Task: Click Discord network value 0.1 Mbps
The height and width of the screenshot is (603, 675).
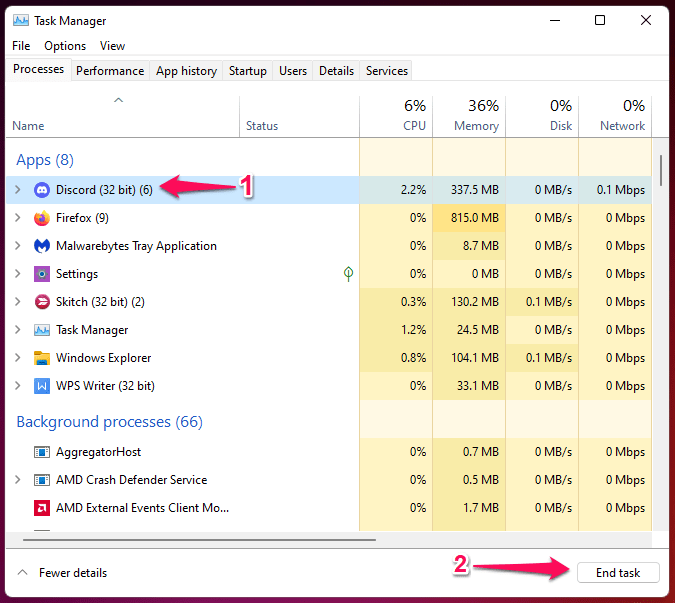Action: [x=621, y=190]
